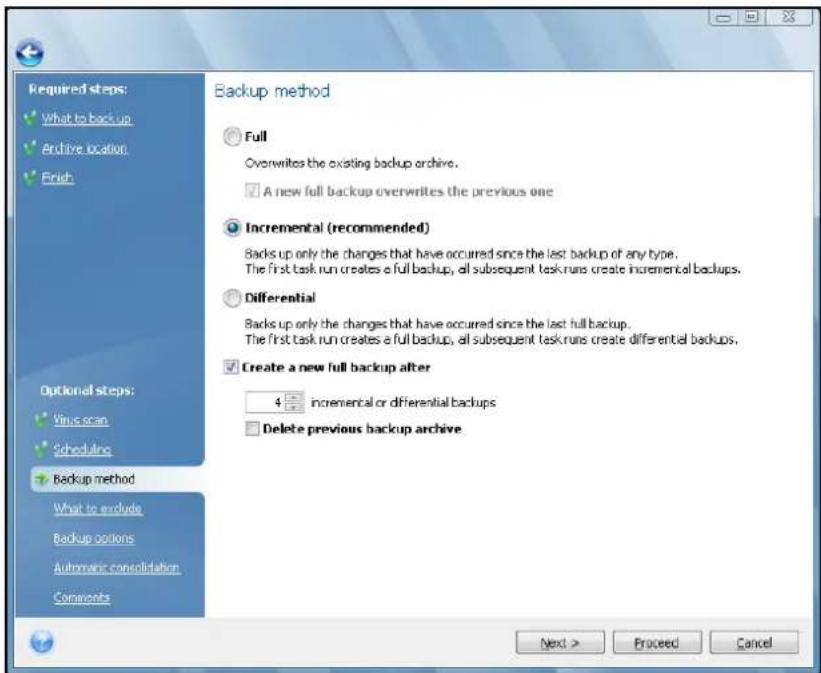
Task: Select the 'Backup method' sidebar step
Action: 94,479
